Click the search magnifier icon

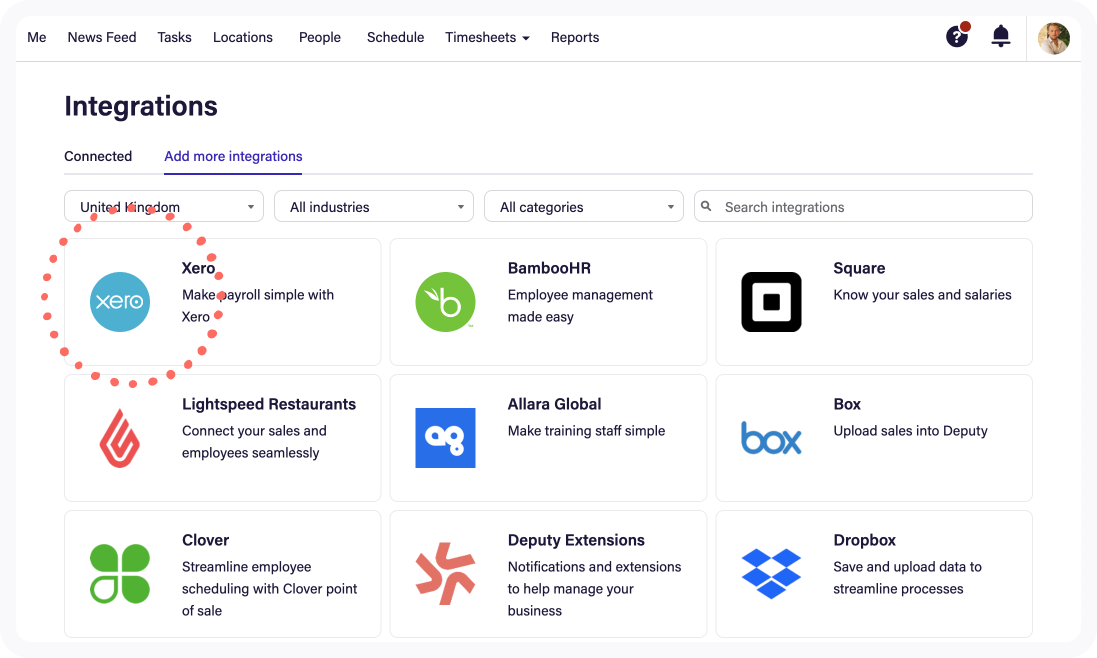(x=707, y=206)
